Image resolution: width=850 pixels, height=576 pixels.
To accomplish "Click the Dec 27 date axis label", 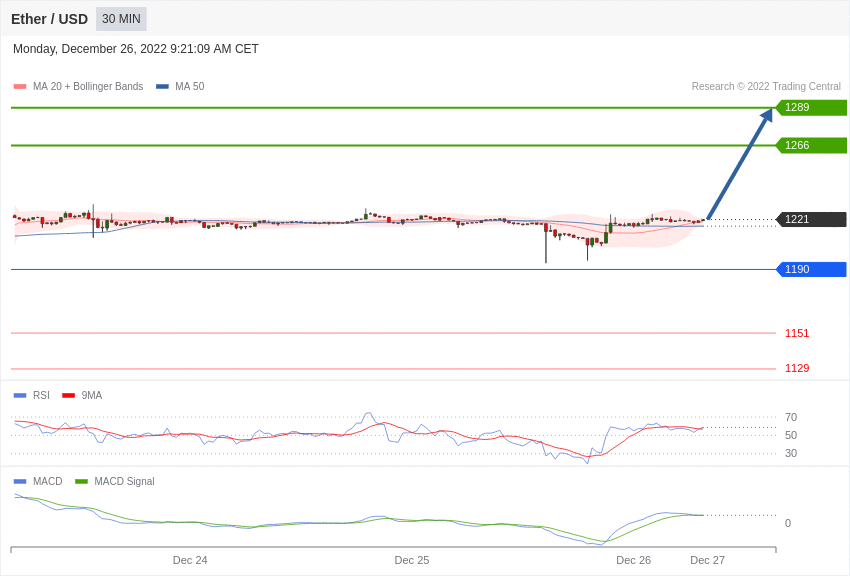I will 707,560.
